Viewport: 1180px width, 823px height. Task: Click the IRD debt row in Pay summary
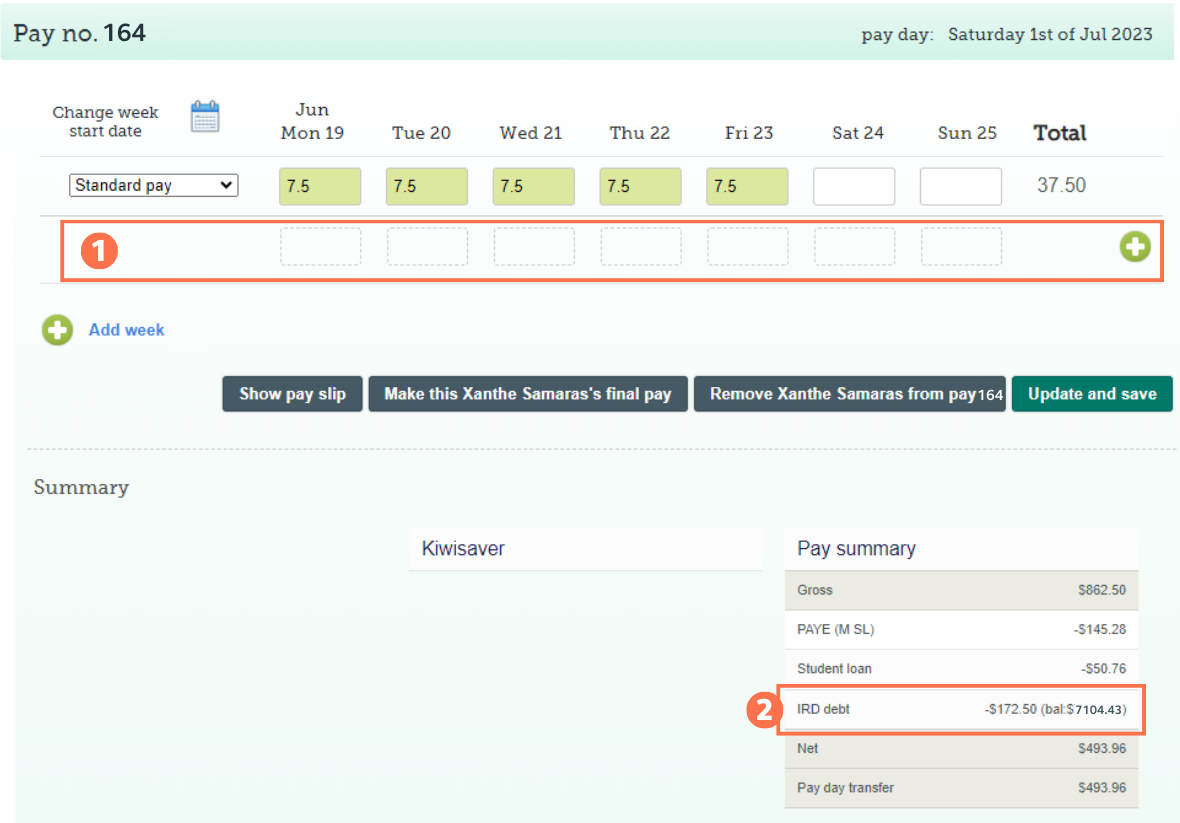[x=960, y=709]
